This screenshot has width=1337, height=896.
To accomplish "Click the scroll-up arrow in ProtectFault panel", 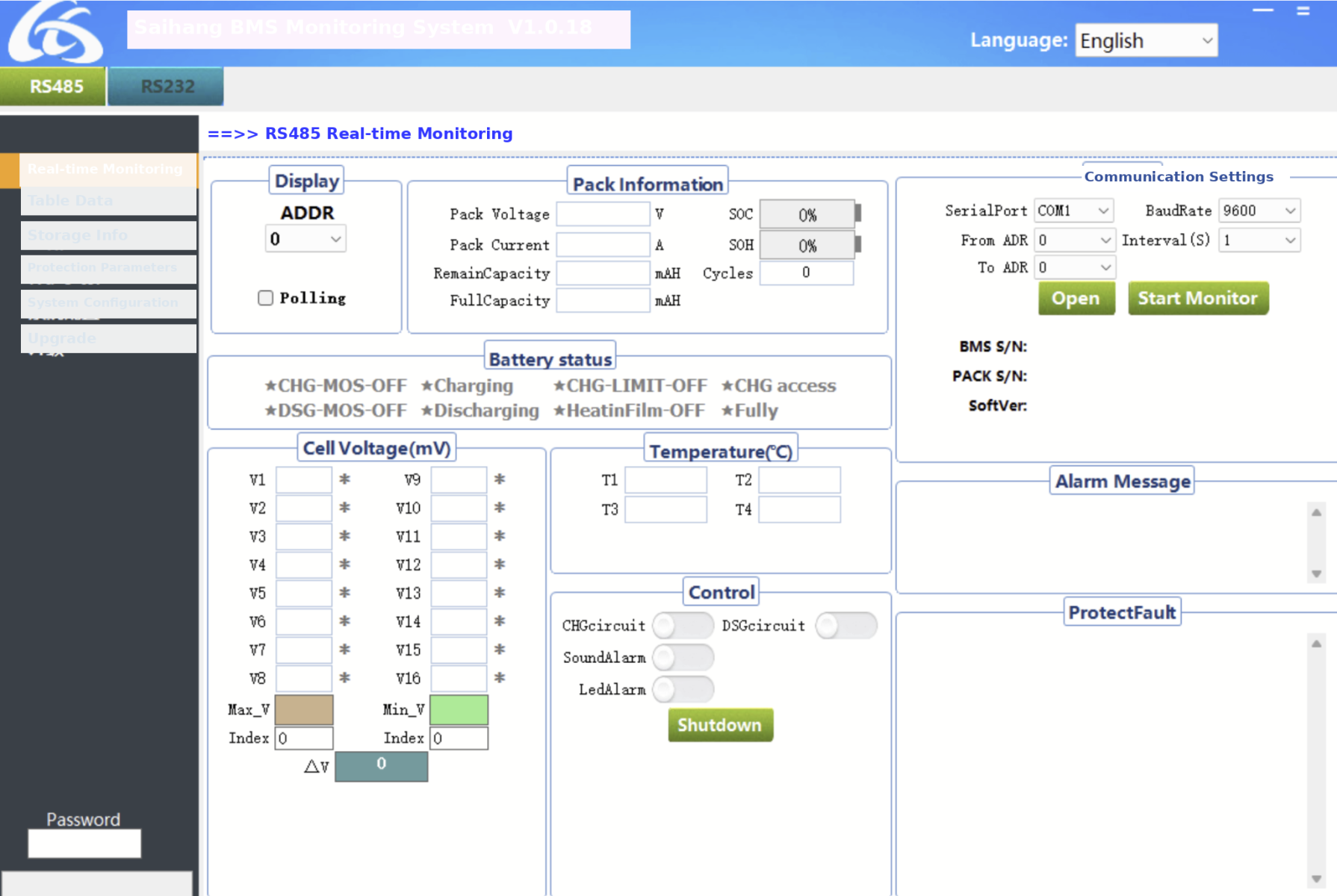I will (x=1317, y=643).
